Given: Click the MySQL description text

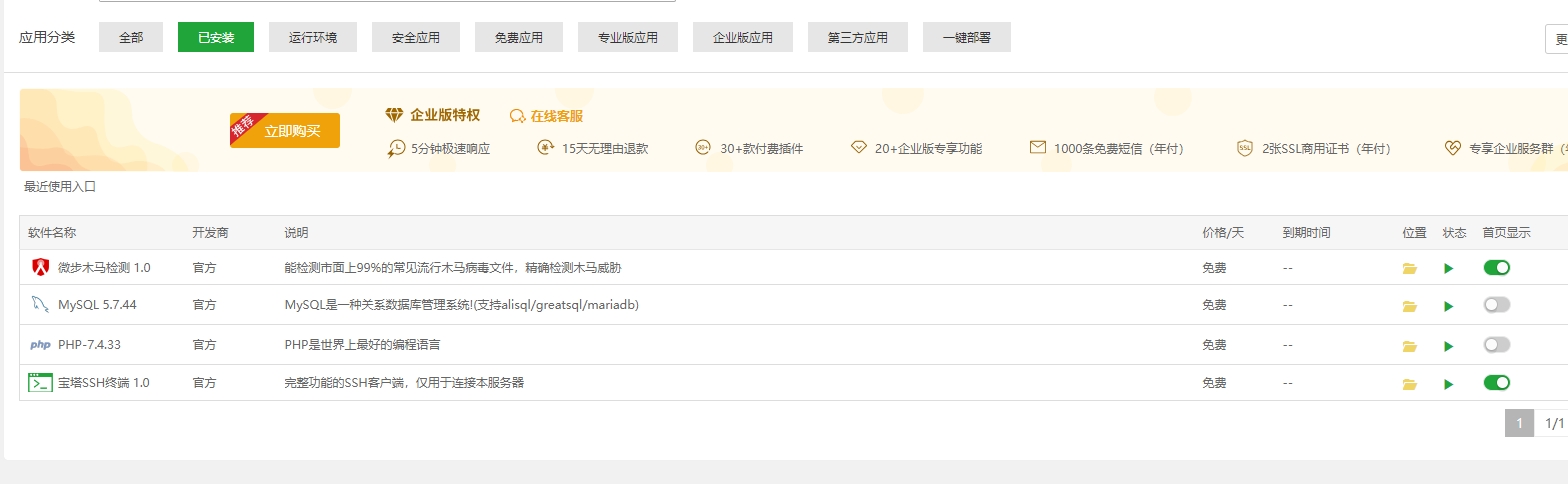Looking at the screenshot, I should pos(462,305).
